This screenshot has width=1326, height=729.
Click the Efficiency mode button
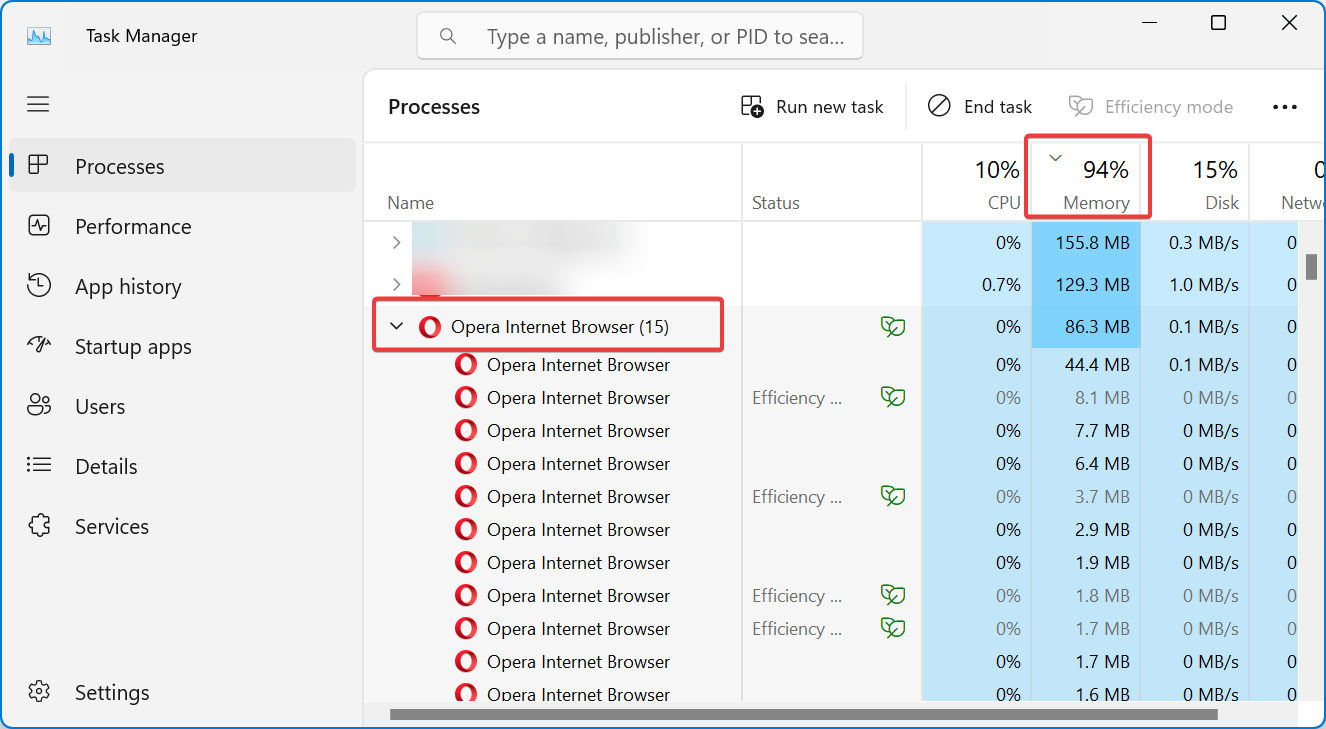click(x=1150, y=107)
